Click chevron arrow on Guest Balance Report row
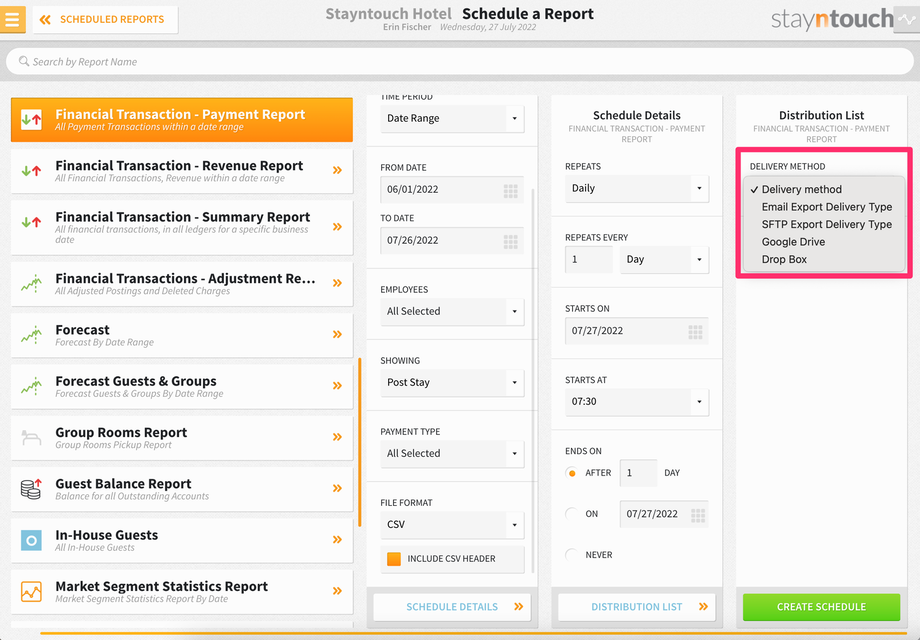Viewport: 920px width, 640px height. click(337, 488)
